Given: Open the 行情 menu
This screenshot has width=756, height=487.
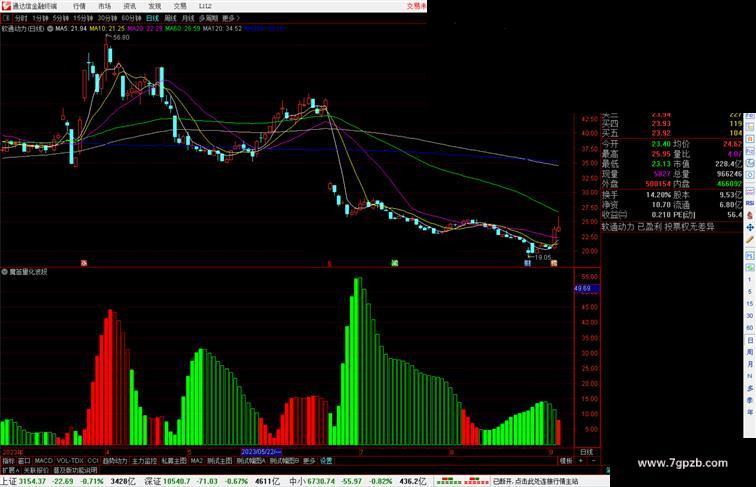Looking at the screenshot, I should click(79, 6).
